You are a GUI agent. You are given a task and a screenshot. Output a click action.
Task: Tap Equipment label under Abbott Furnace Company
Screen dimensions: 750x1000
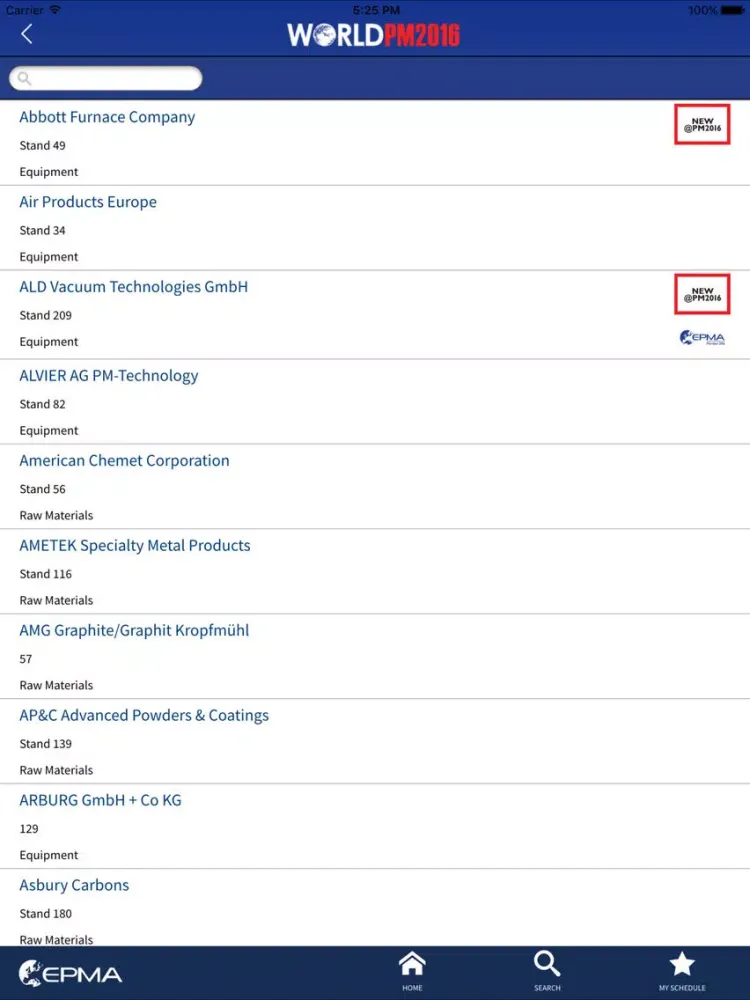[48, 172]
